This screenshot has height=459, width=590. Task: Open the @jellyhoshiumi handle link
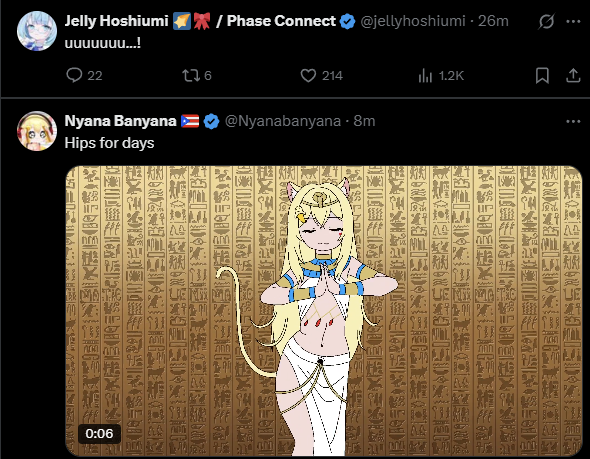click(413, 21)
